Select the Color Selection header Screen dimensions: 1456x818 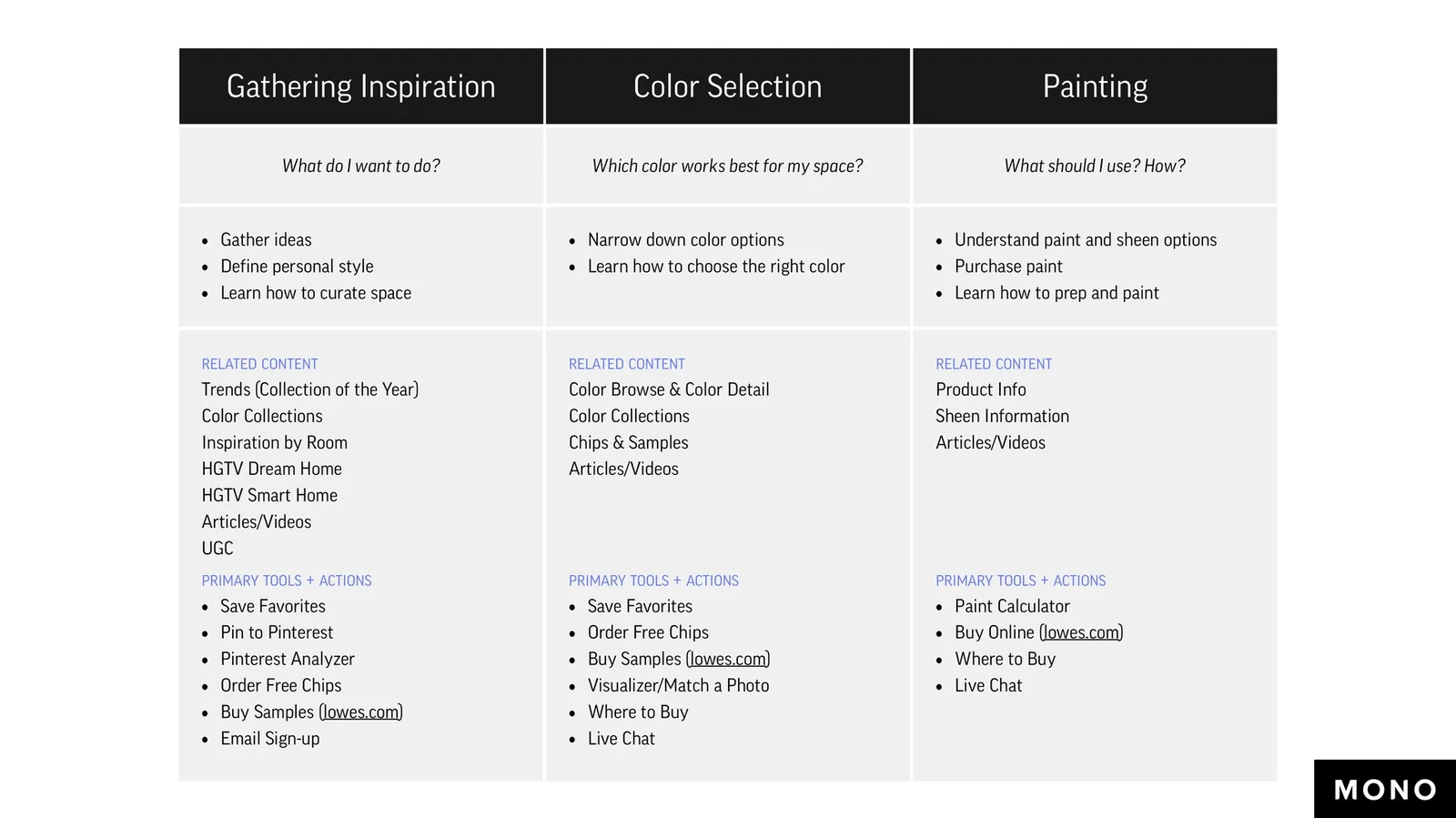pos(728,86)
